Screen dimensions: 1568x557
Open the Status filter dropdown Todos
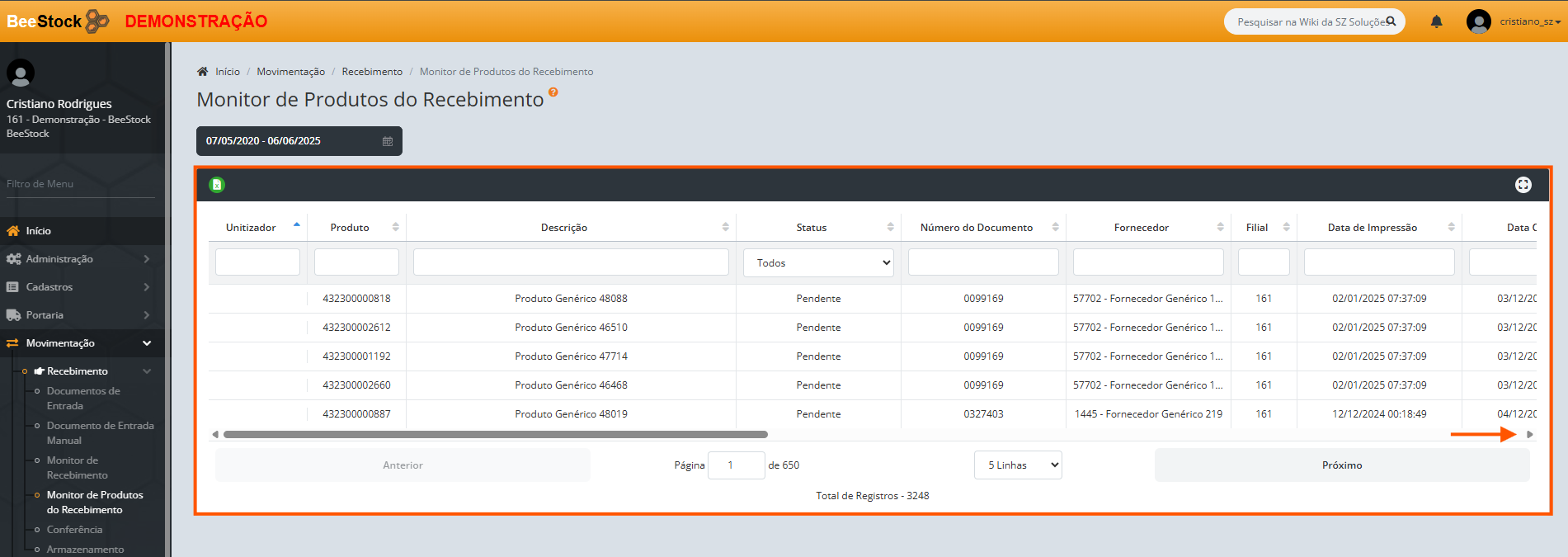click(818, 263)
